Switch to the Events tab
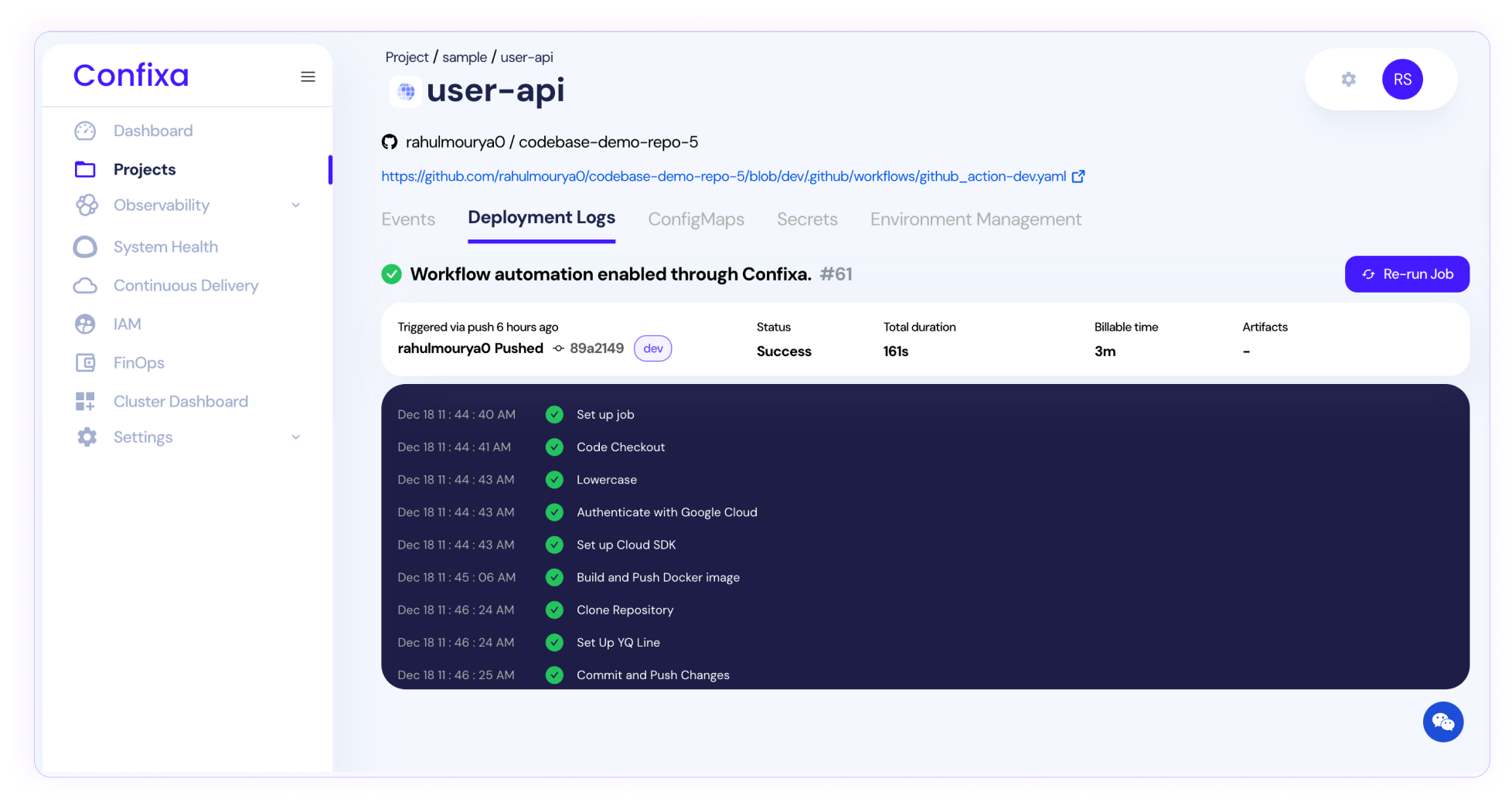This screenshot has width=1512, height=802. (408, 219)
